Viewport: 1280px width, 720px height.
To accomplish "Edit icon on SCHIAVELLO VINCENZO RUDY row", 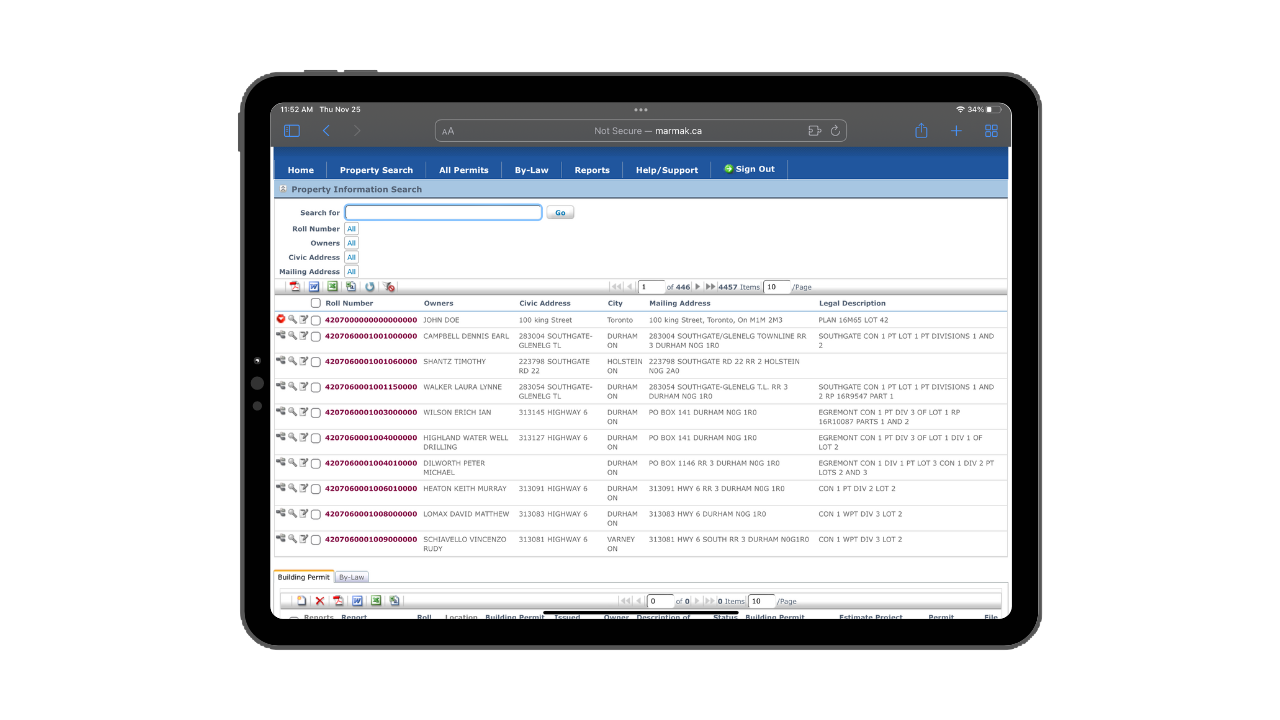I will 303,538.
